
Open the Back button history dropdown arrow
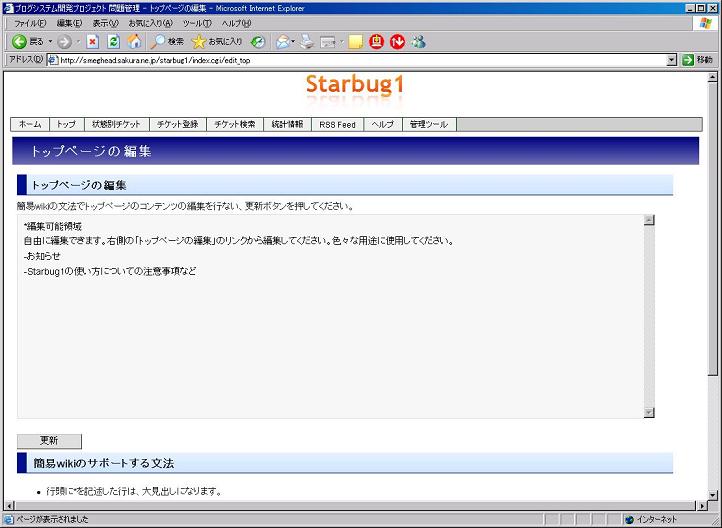[49, 42]
